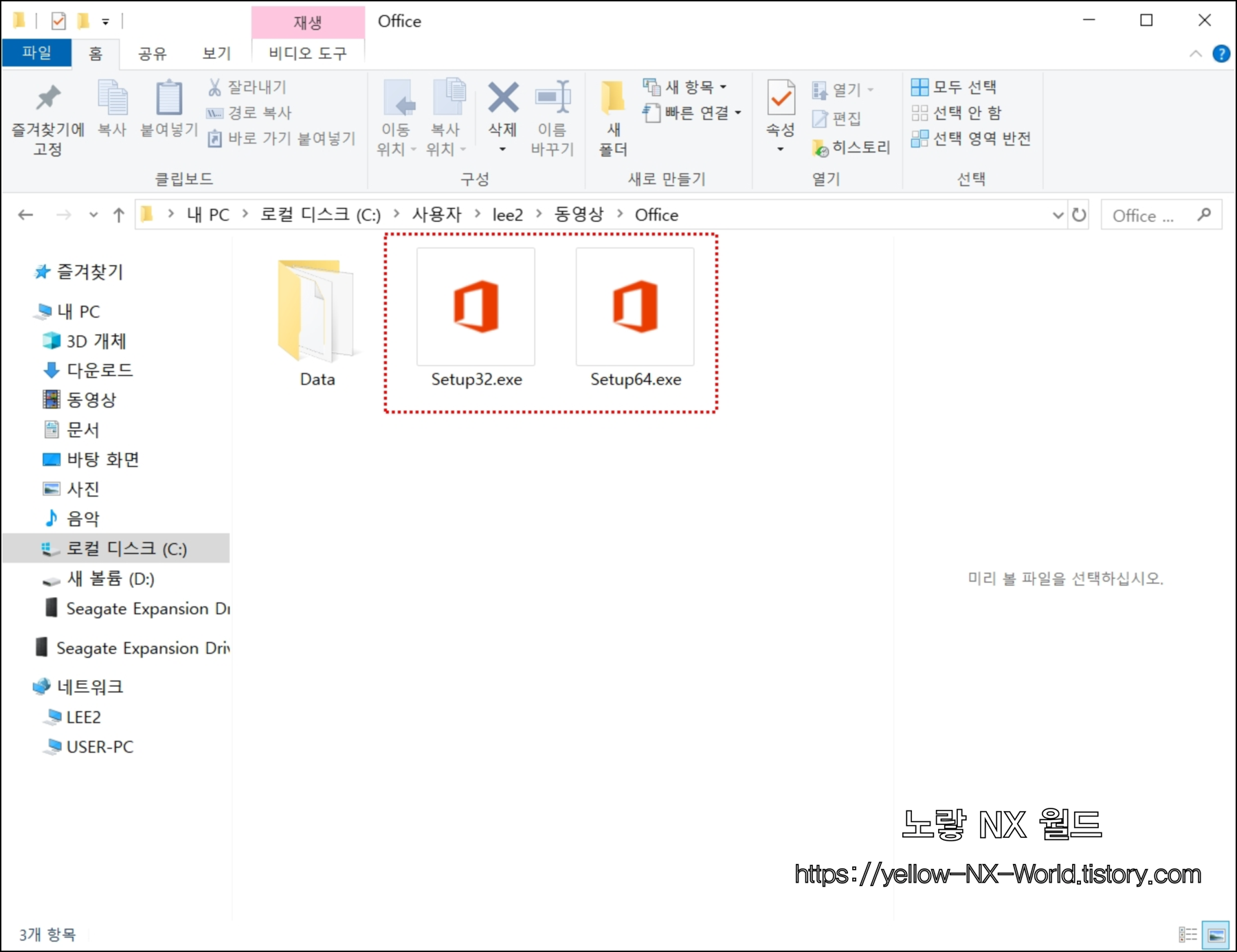
Task: Open Quick Access Toolbar customize dropdown
Action: pos(105,22)
